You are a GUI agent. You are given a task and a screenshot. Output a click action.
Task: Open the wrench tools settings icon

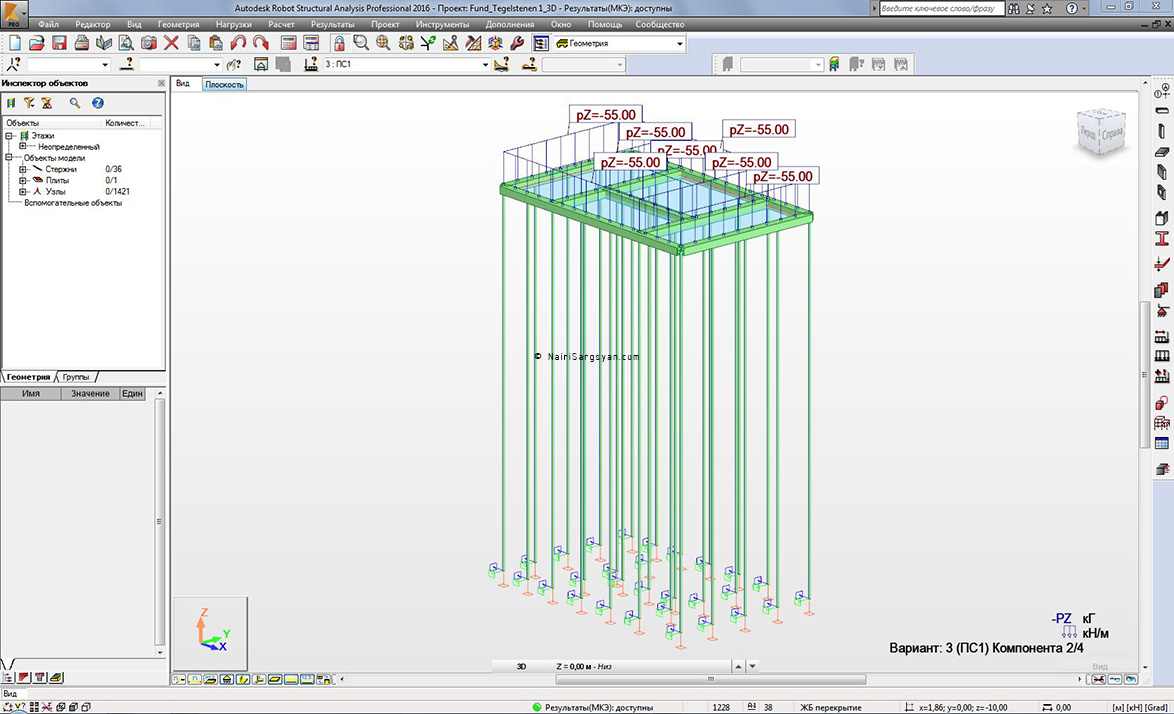pyautogui.click(x=517, y=43)
